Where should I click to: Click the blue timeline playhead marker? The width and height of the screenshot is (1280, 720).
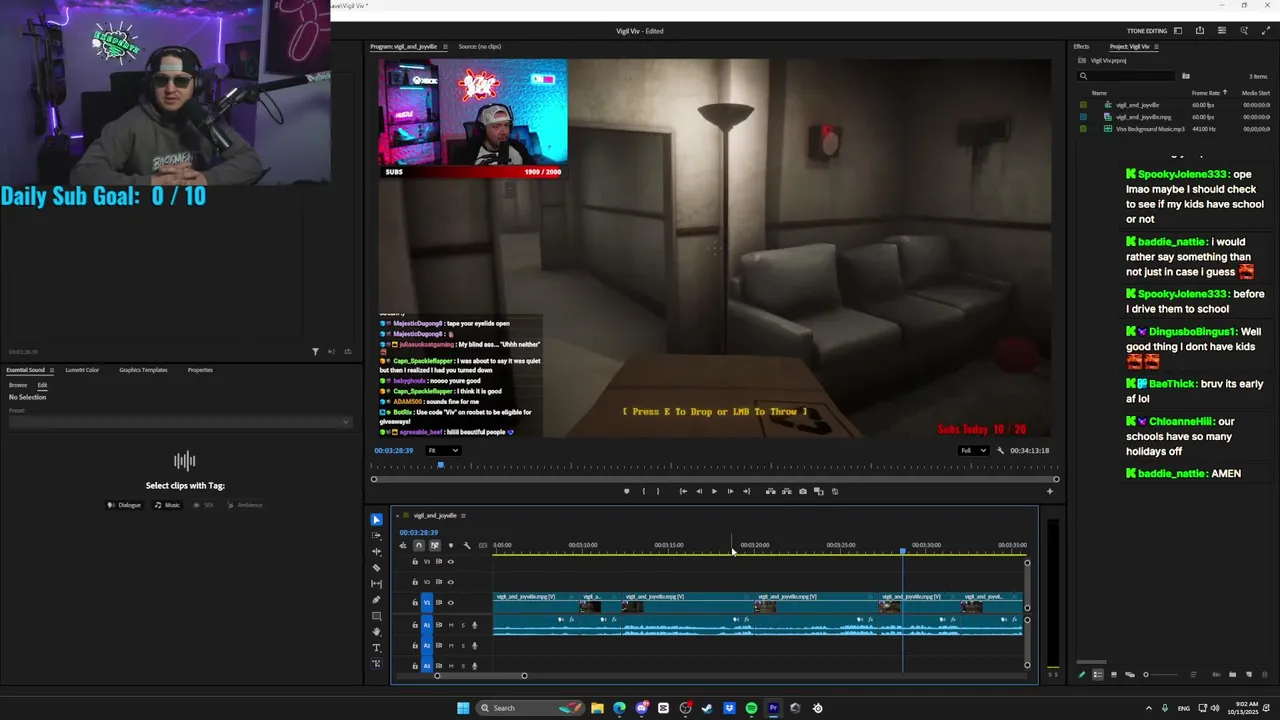click(x=903, y=551)
